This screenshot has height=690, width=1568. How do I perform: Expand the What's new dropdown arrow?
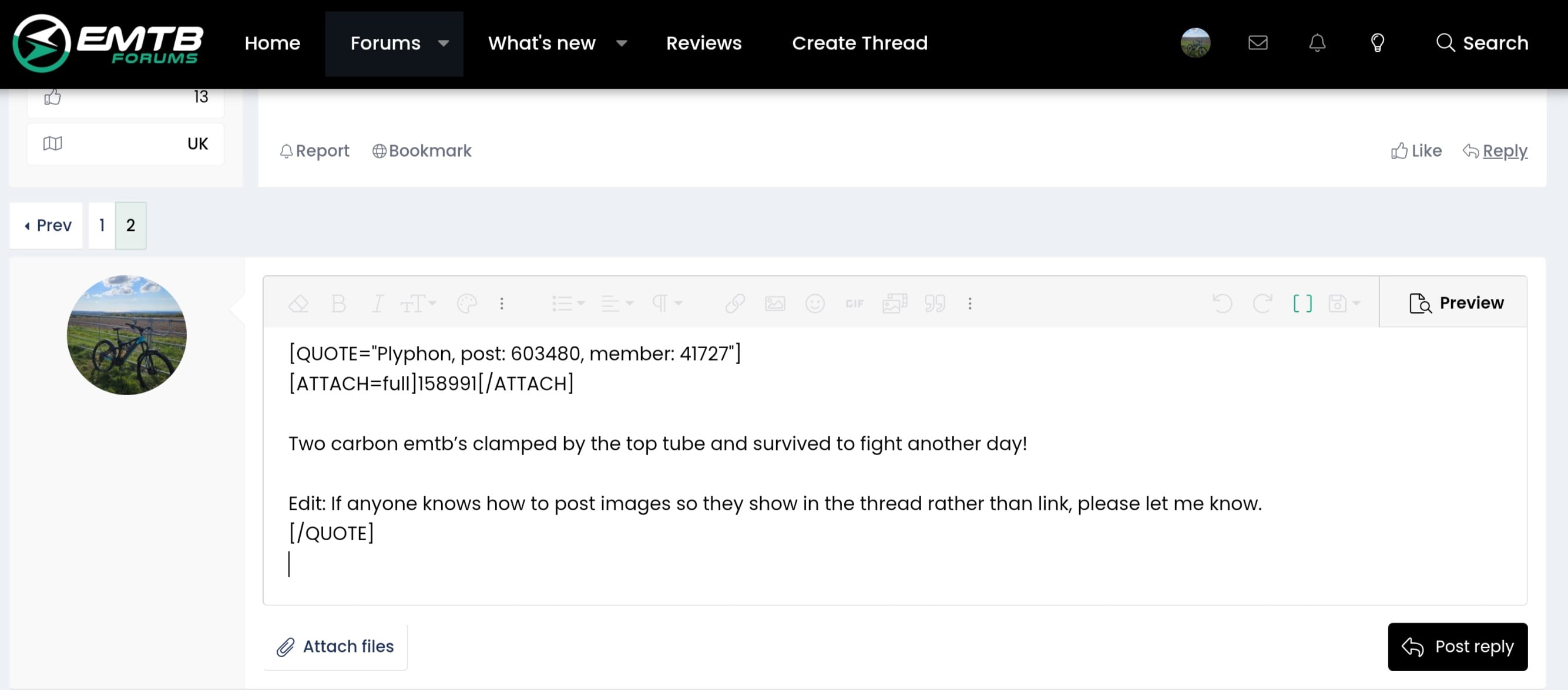point(622,43)
